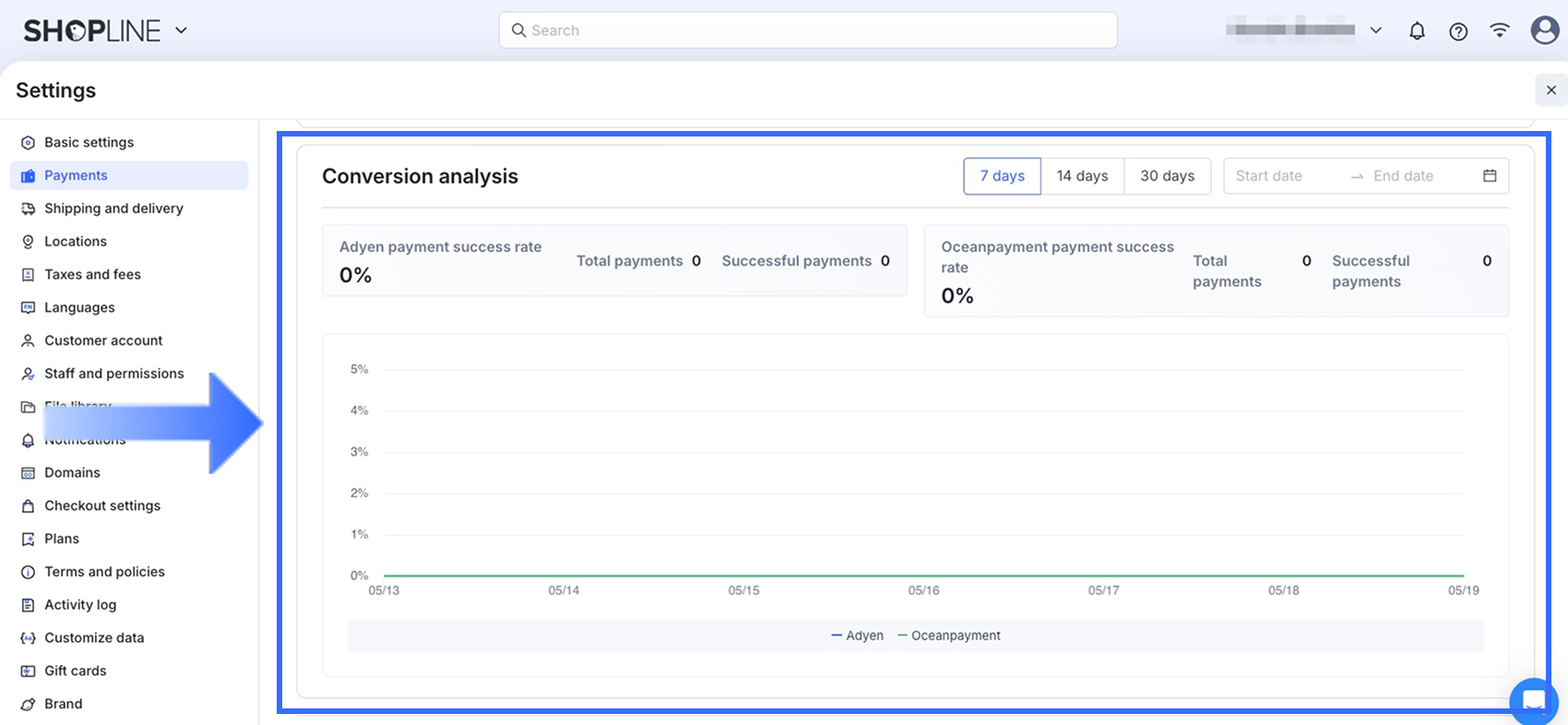1568x725 pixels.
Task: Open Shipping and delivery settings
Action: (x=113, y=208)
